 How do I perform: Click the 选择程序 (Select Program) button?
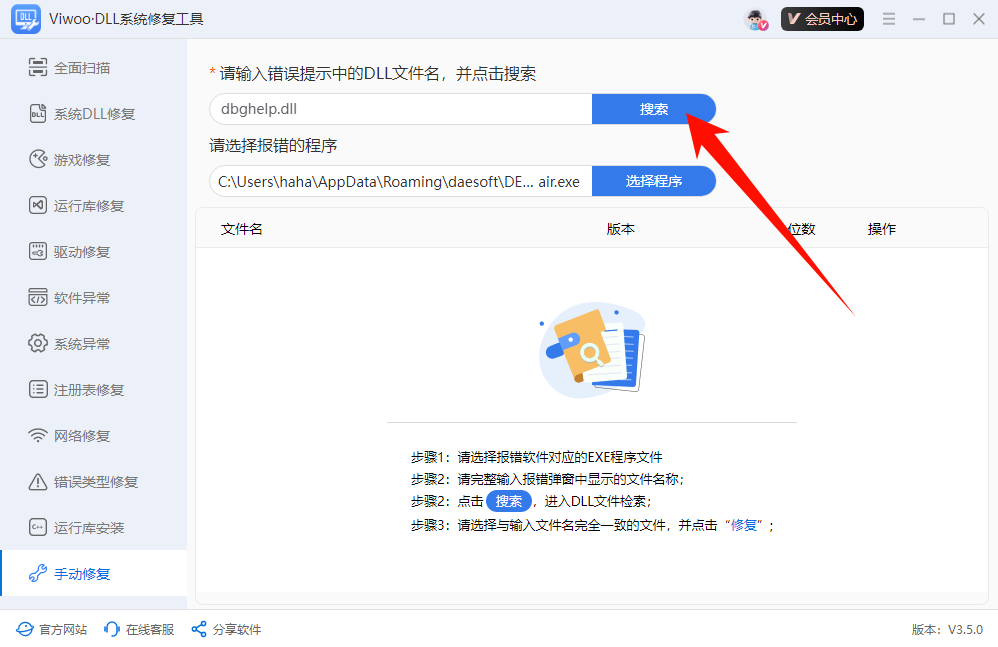click(x=654, y=181)
